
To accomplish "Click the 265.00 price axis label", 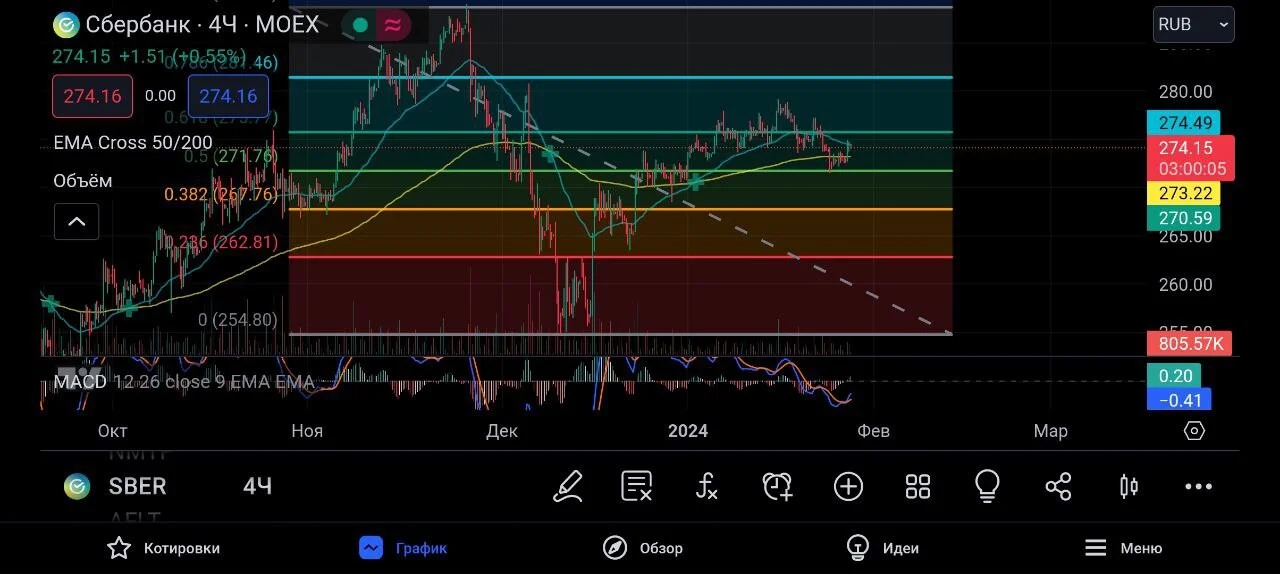I will (1185, 236).
